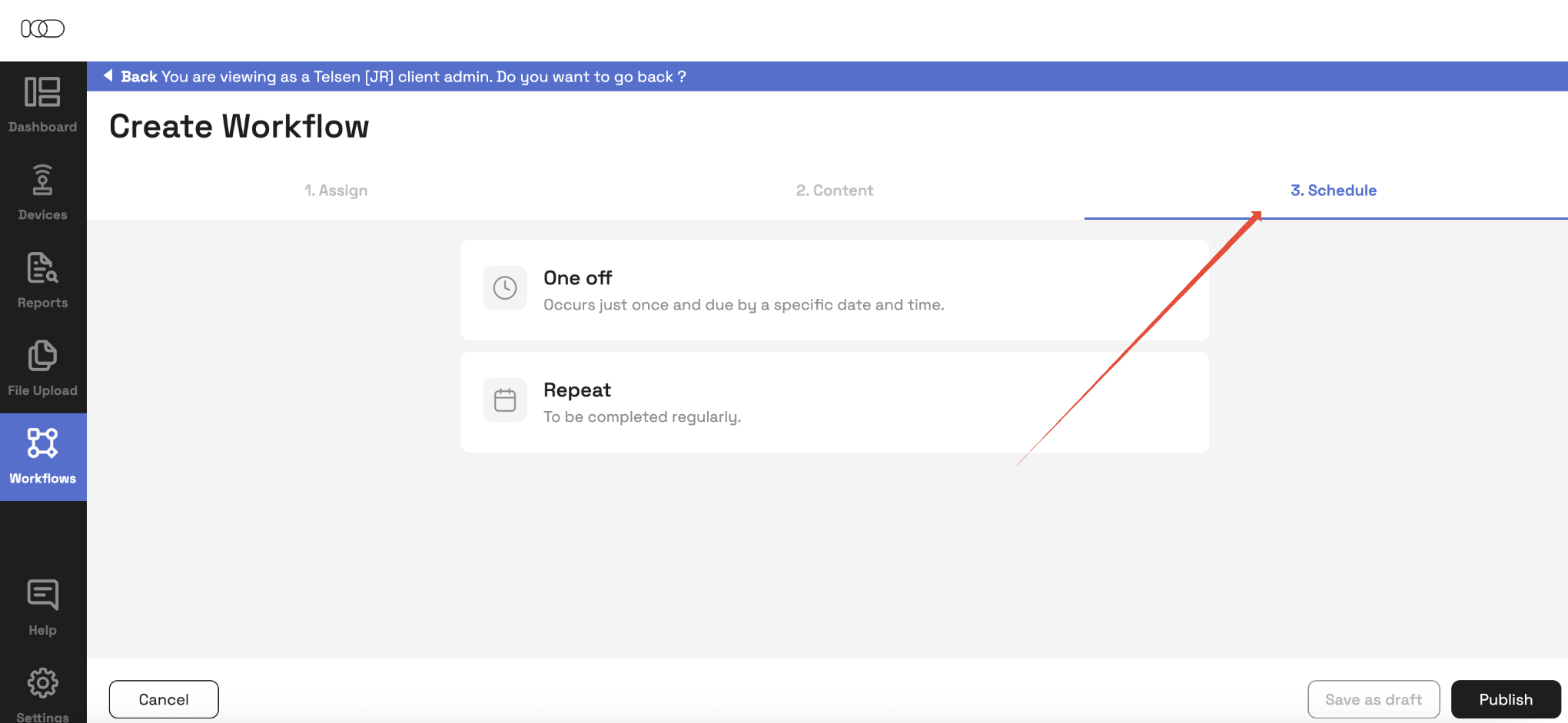
Task: Click the back arrow in blue banner
Action: click(108, 75)
